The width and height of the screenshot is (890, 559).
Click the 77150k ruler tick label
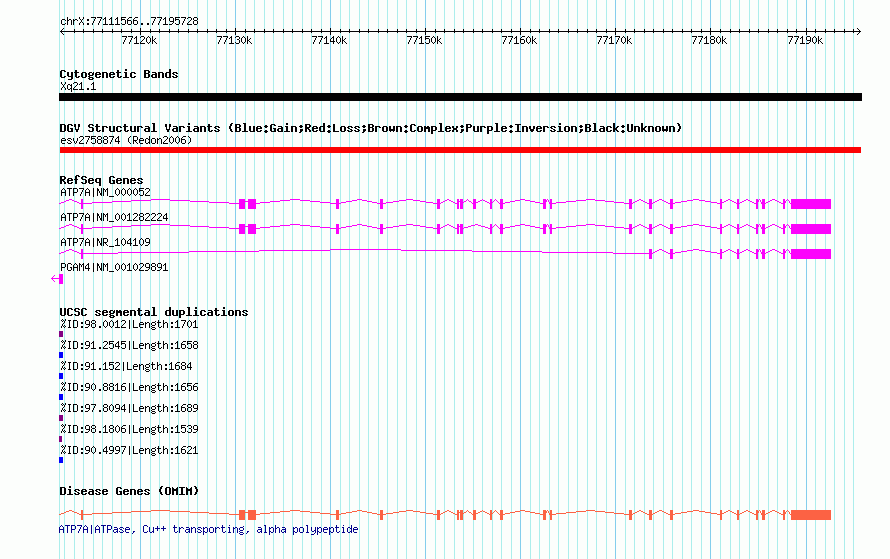click(x=424, y=40)
